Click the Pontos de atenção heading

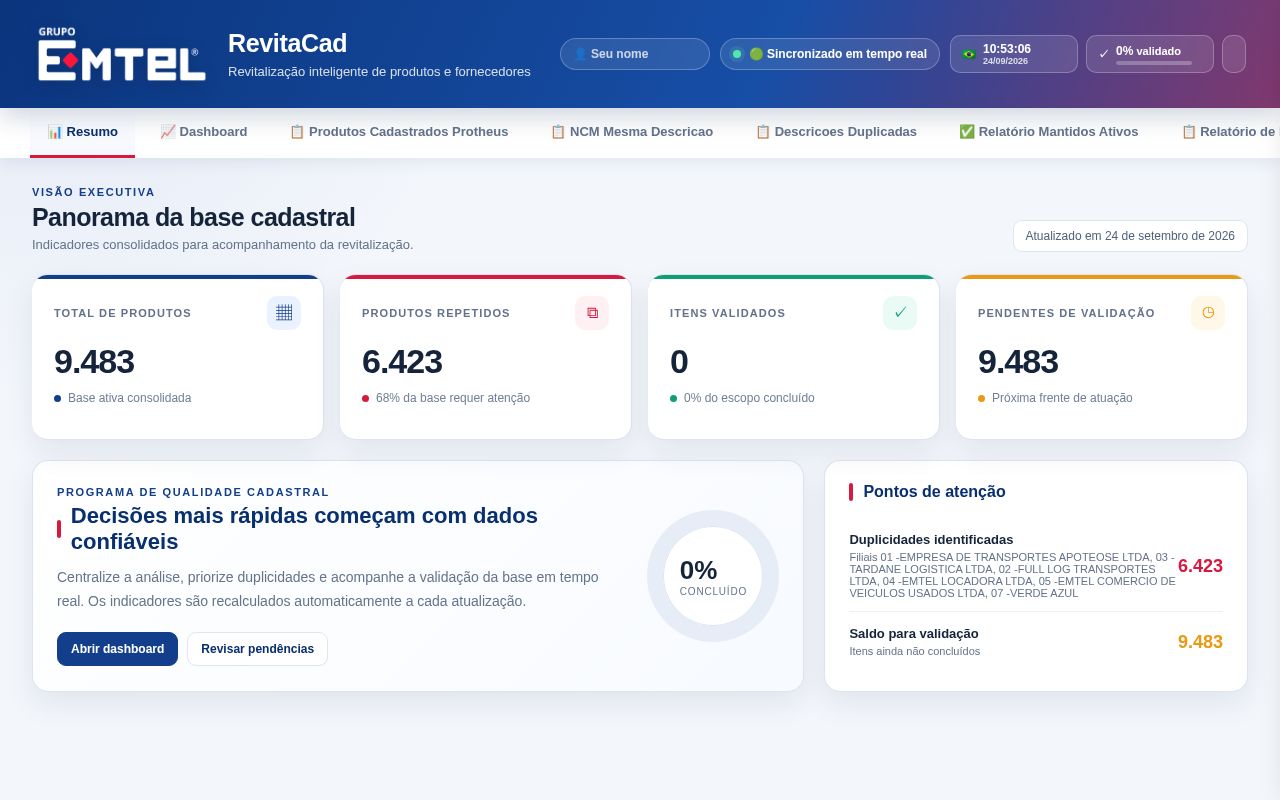tap(934, 491)
